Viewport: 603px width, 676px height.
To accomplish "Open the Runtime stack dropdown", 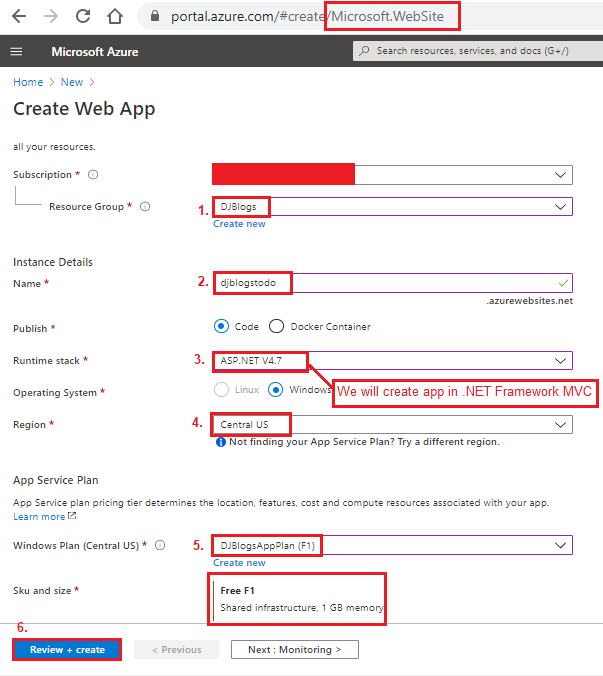I will 392,361.
